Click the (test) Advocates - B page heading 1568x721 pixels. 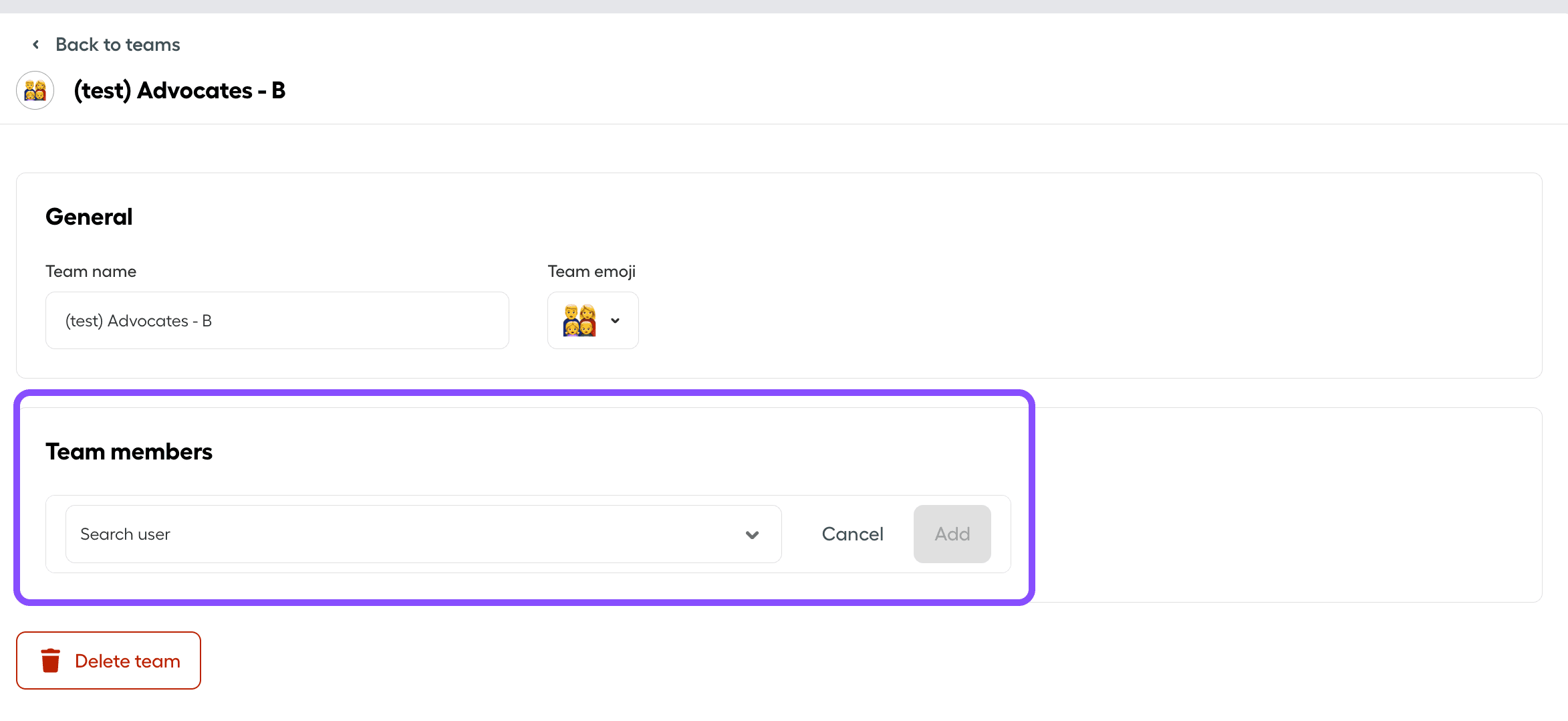(178, 90)
